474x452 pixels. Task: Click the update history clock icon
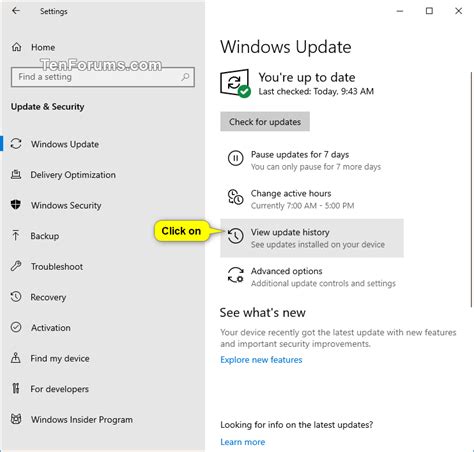pyautogui.click(x=235, y=236)
